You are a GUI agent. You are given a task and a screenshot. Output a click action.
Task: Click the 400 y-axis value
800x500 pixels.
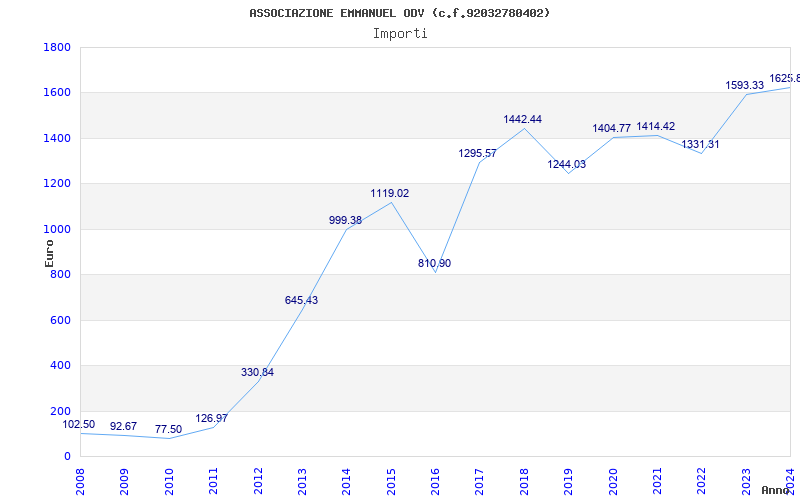[60, 366]
